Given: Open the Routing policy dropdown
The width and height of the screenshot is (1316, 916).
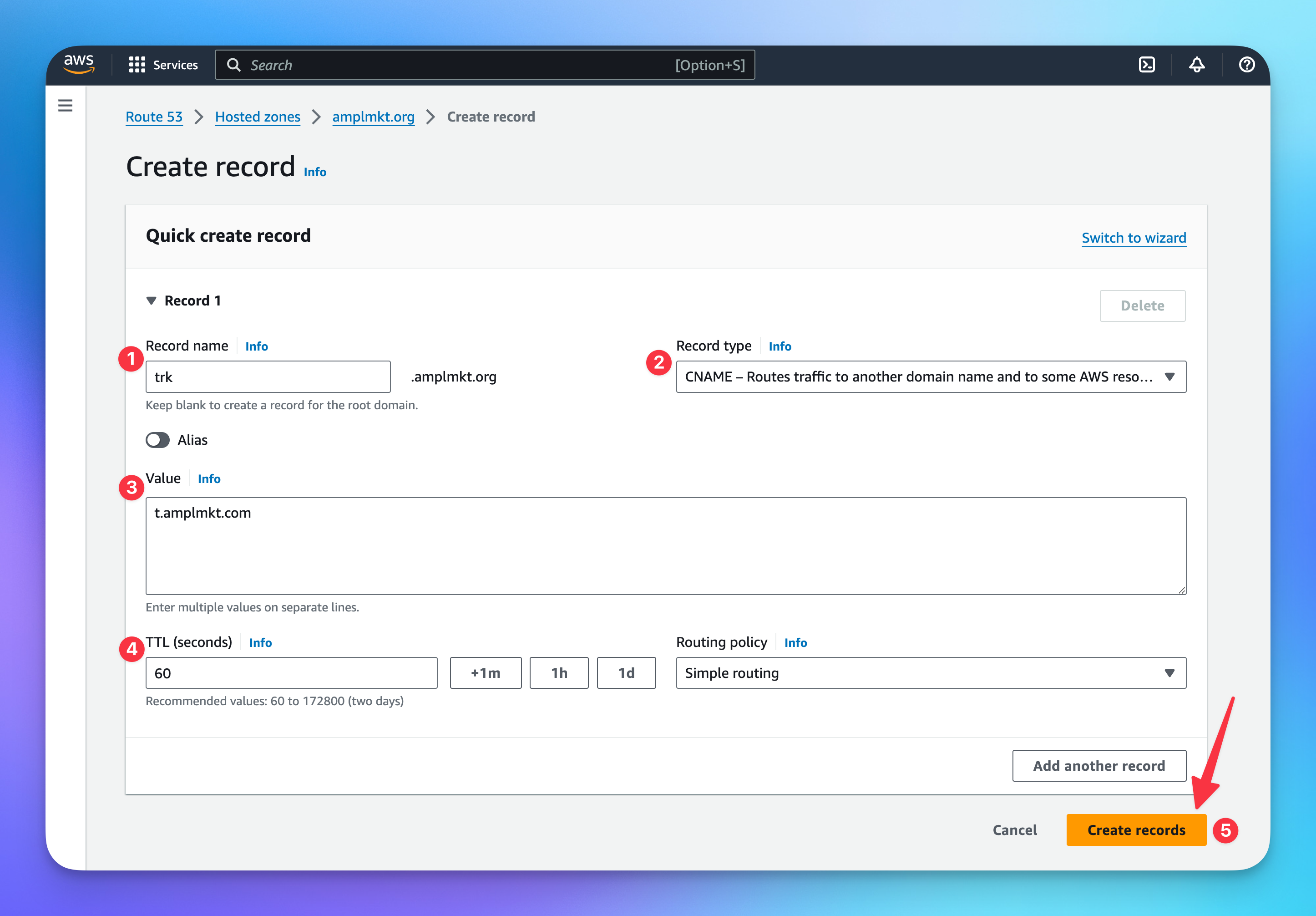Looking at the screenshot, I should click(930, 673).
